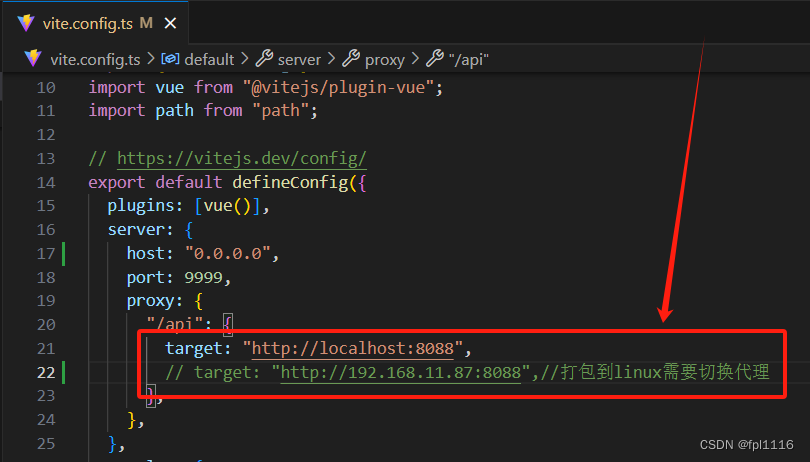The width and height of the screenshot is (810, 462).
Task: Click the wrench icon beside proxy breadcrumb
Action: (351, 58)
